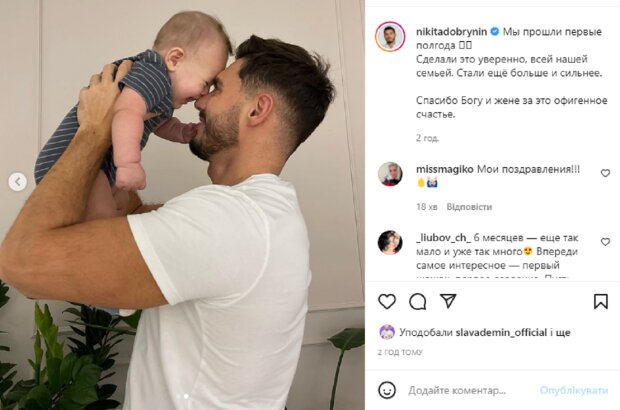Open the emoji picker smiley icon

tap(387, 390)
